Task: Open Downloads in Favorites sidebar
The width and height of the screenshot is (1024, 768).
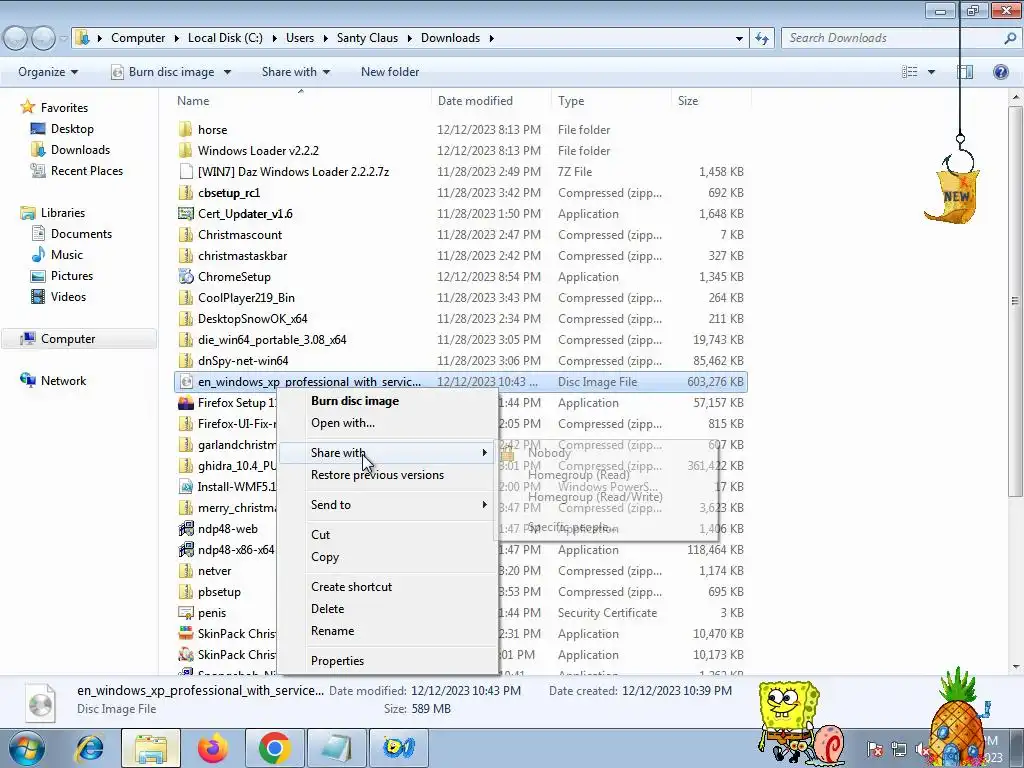Action: click(80, 150)
